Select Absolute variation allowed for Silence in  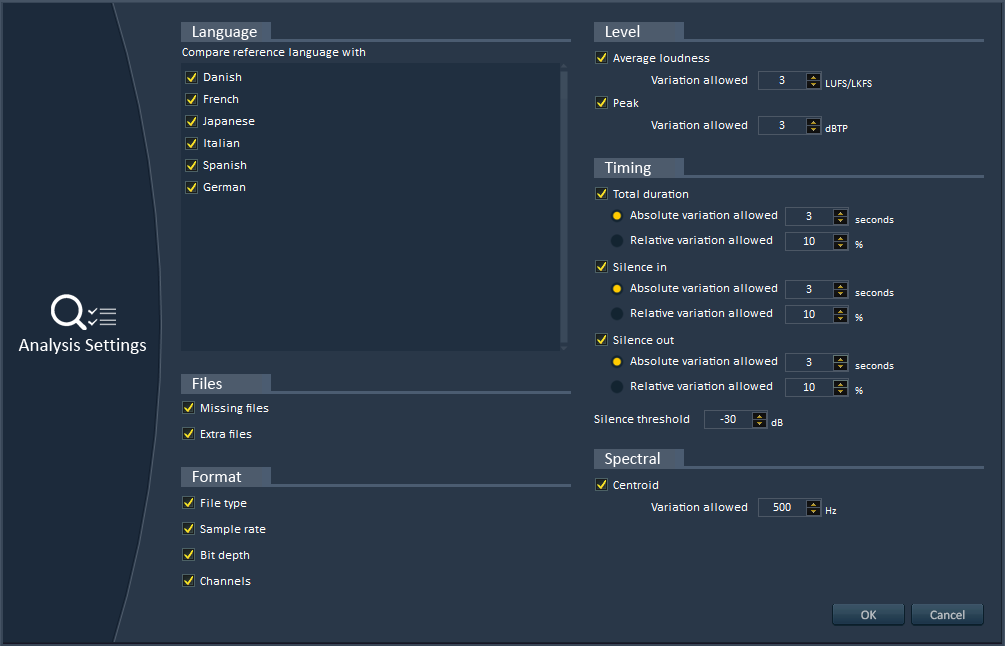[x=617, y=289]
